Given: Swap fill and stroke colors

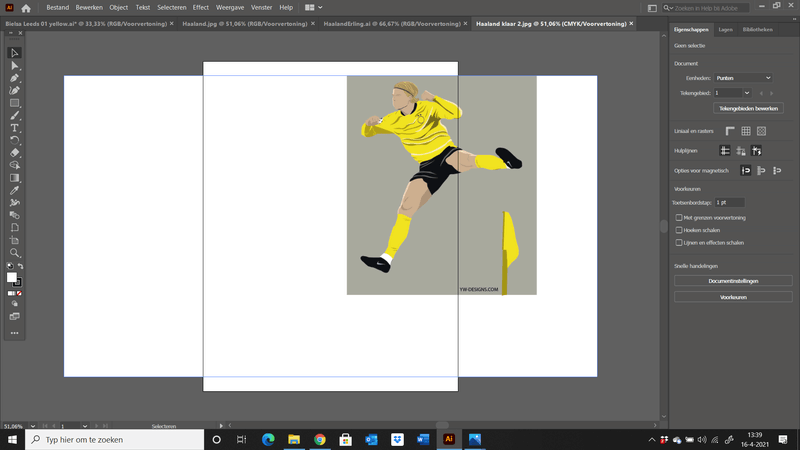Looking at the screenshot, I should click(20, 266).
